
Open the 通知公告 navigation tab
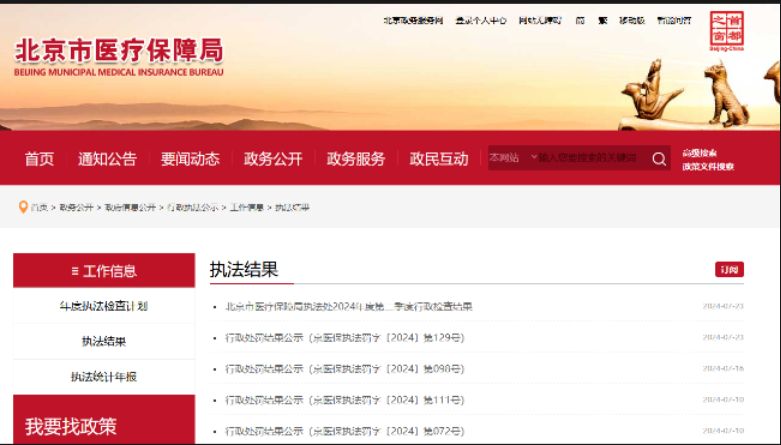click(x=107, y=159)
